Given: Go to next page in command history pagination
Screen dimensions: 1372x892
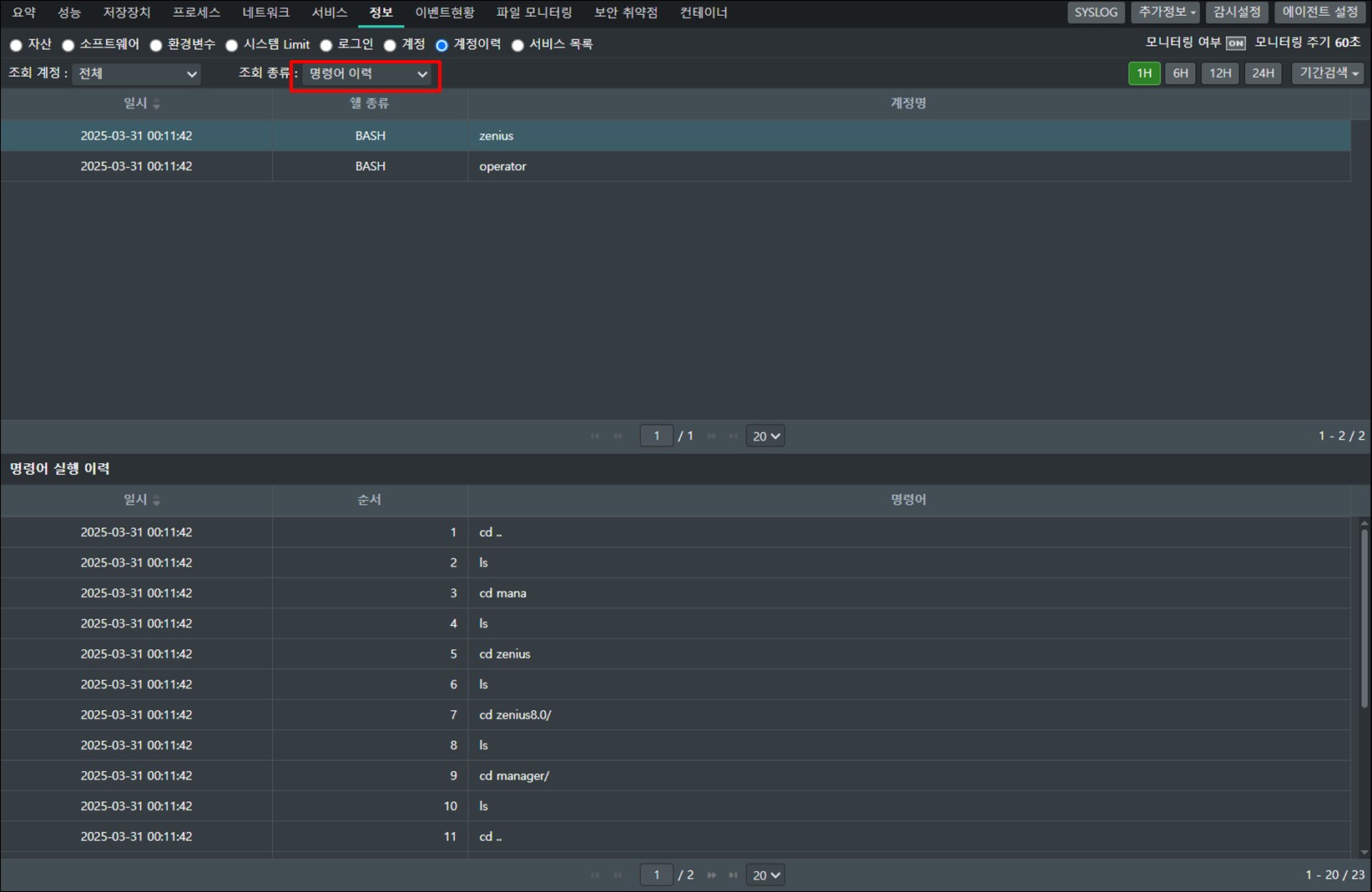Looking at the screenshot, I should click(712, 874).
